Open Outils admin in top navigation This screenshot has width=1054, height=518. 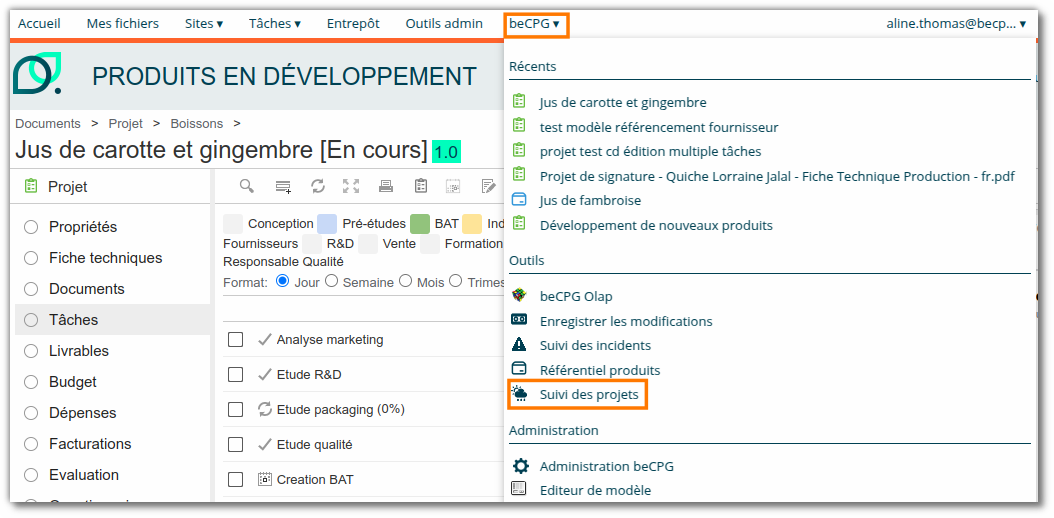[x=444, y=24]
